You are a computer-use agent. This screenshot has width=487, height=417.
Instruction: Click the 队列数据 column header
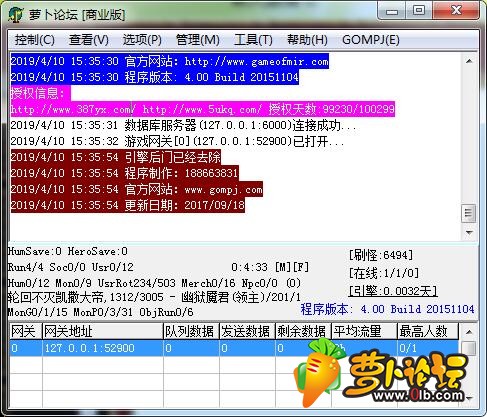click(191, 331)
